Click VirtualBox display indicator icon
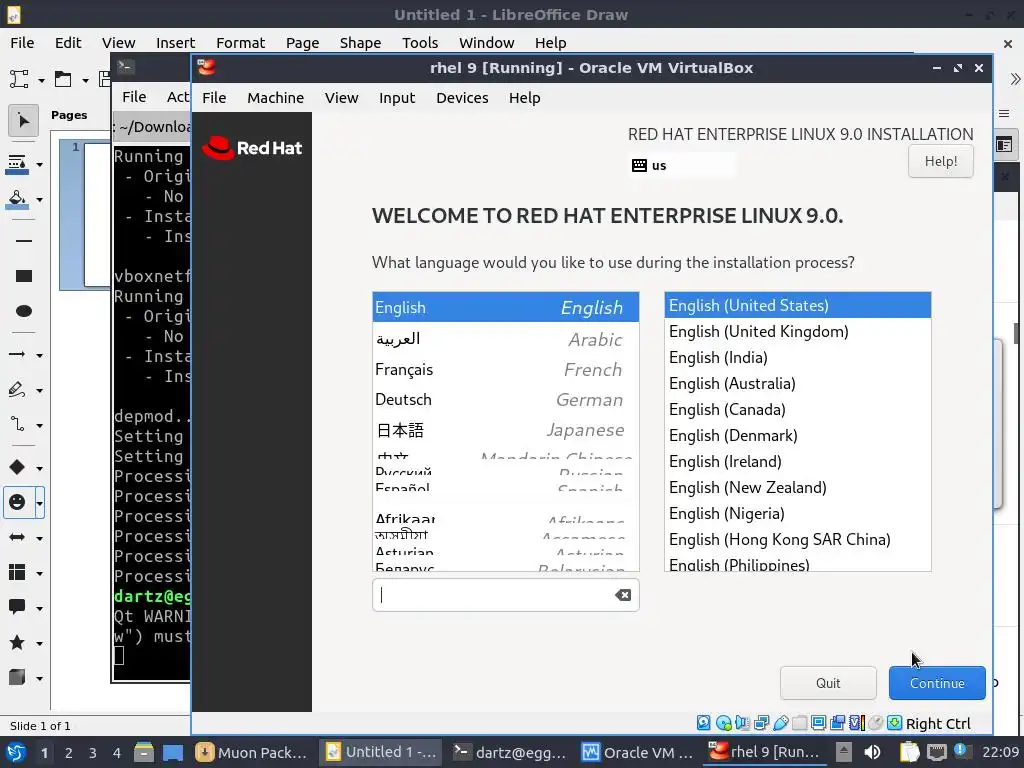The image size is (1024, 768). (818, 723)
